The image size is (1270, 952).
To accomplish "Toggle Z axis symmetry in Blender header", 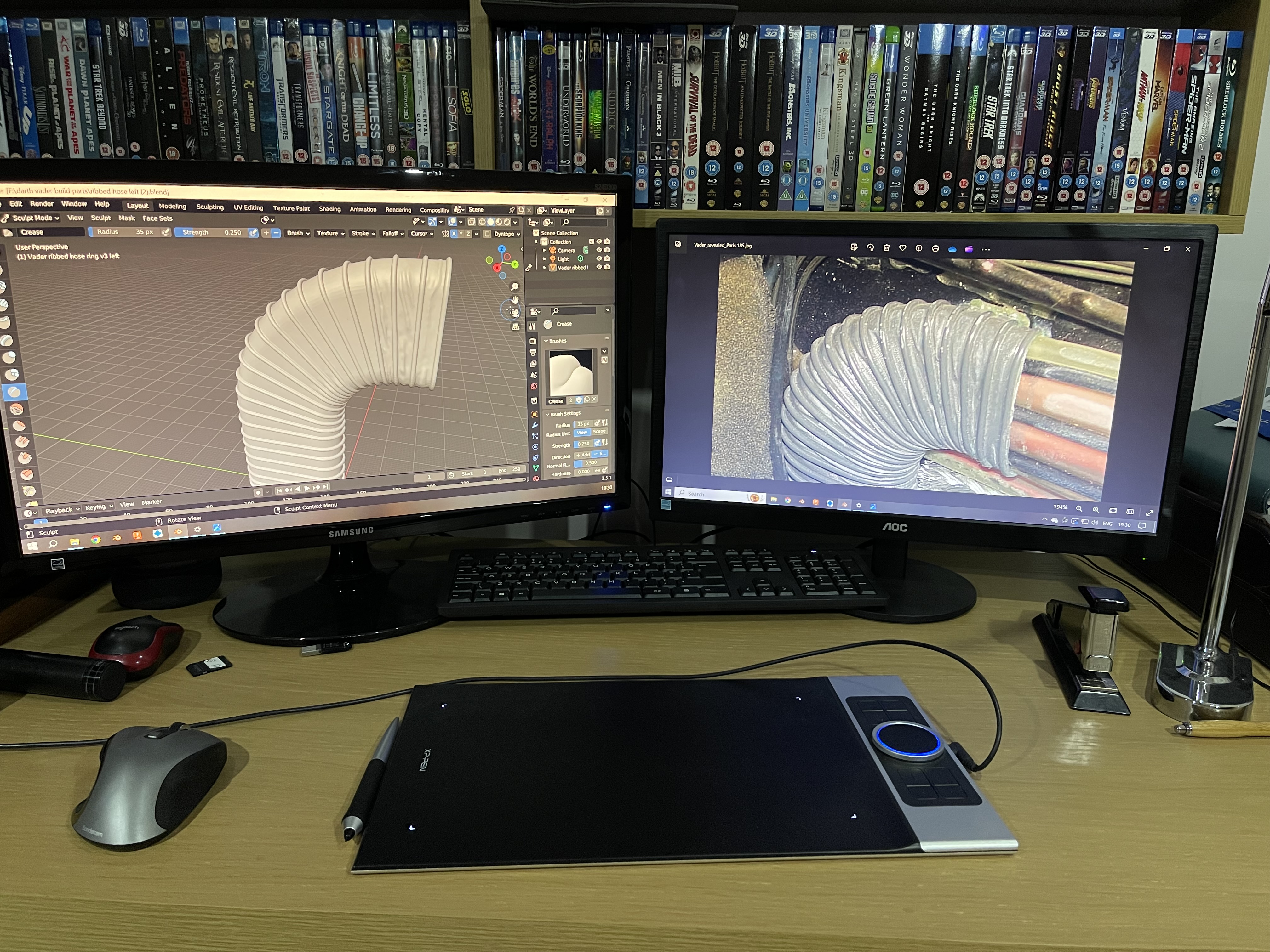I will point(468,234).
